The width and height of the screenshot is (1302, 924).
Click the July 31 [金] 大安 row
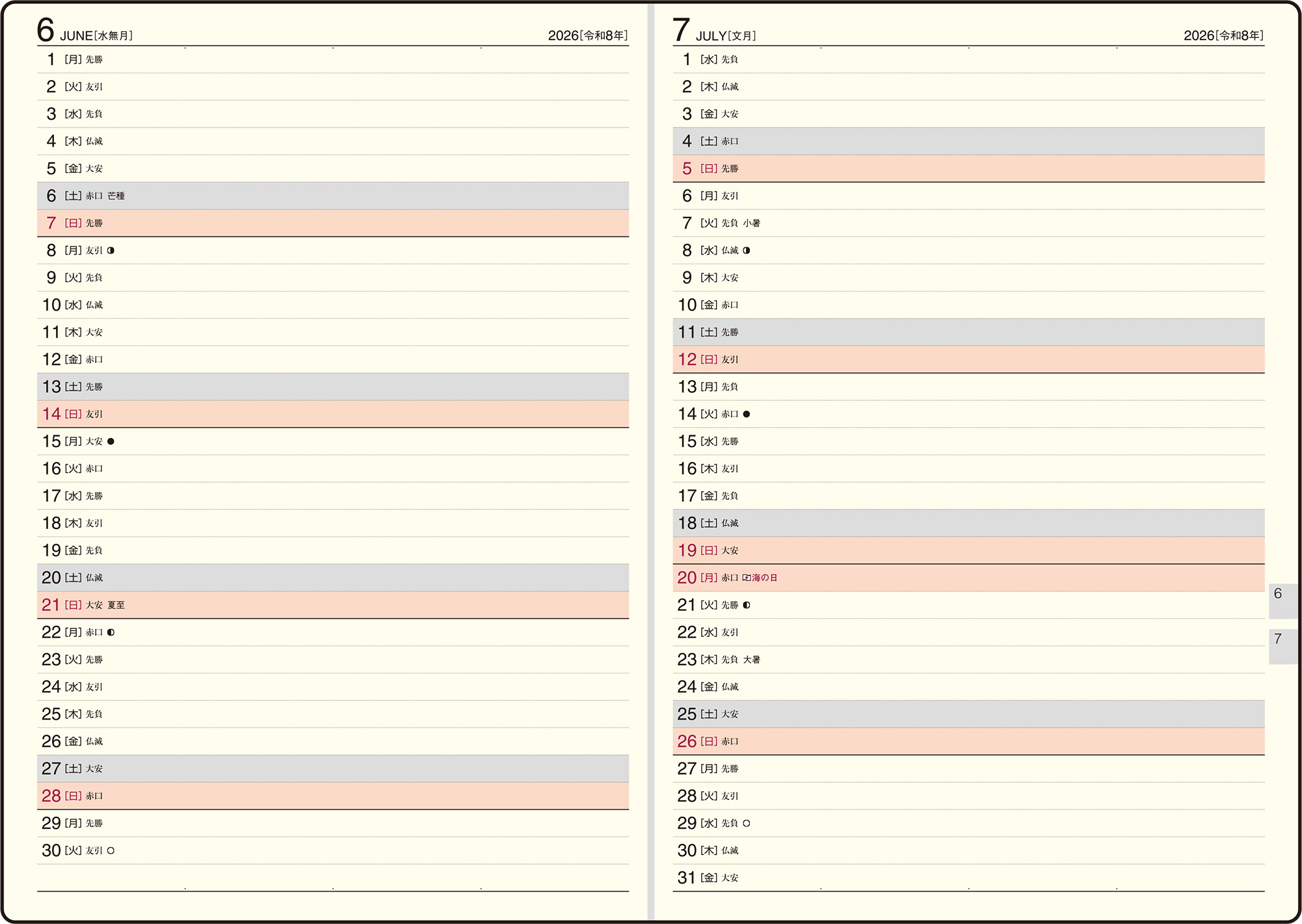pos(969,878)
